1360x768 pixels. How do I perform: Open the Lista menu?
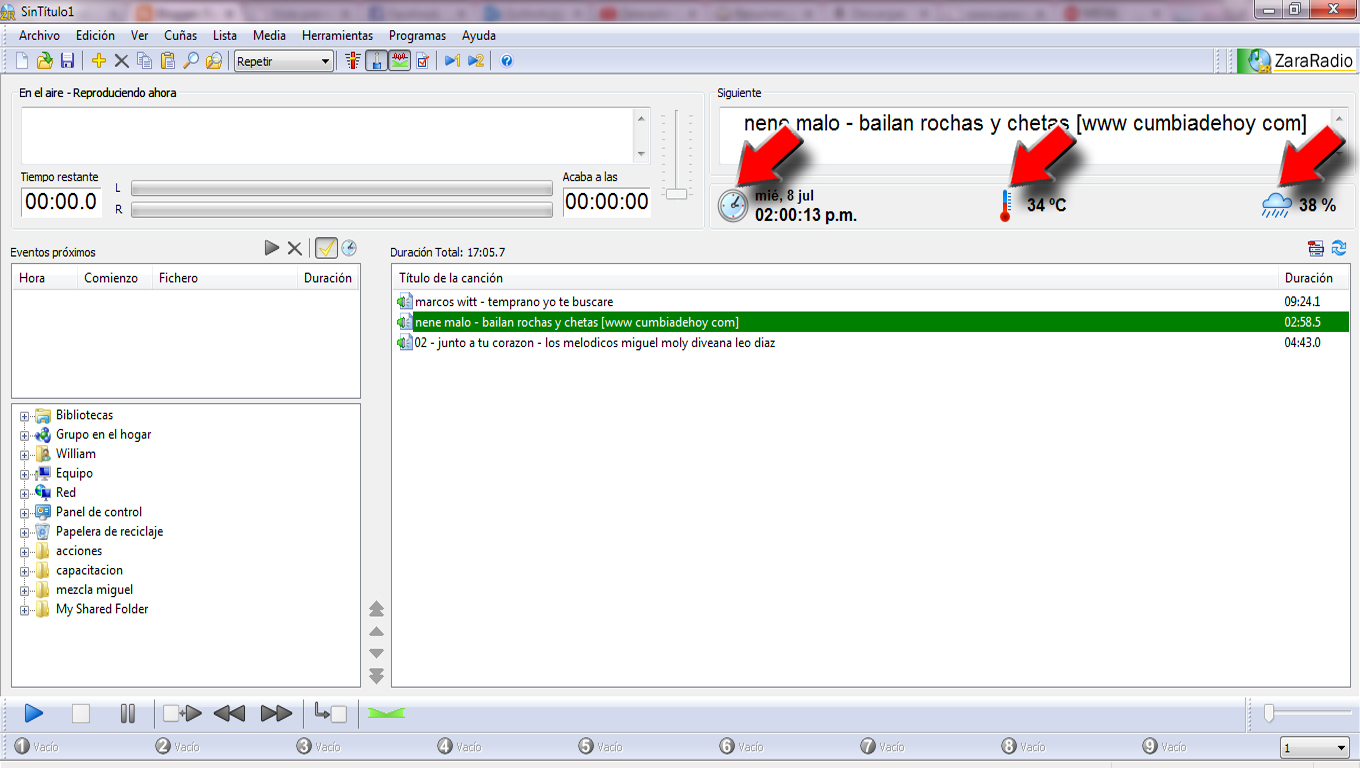225,35
